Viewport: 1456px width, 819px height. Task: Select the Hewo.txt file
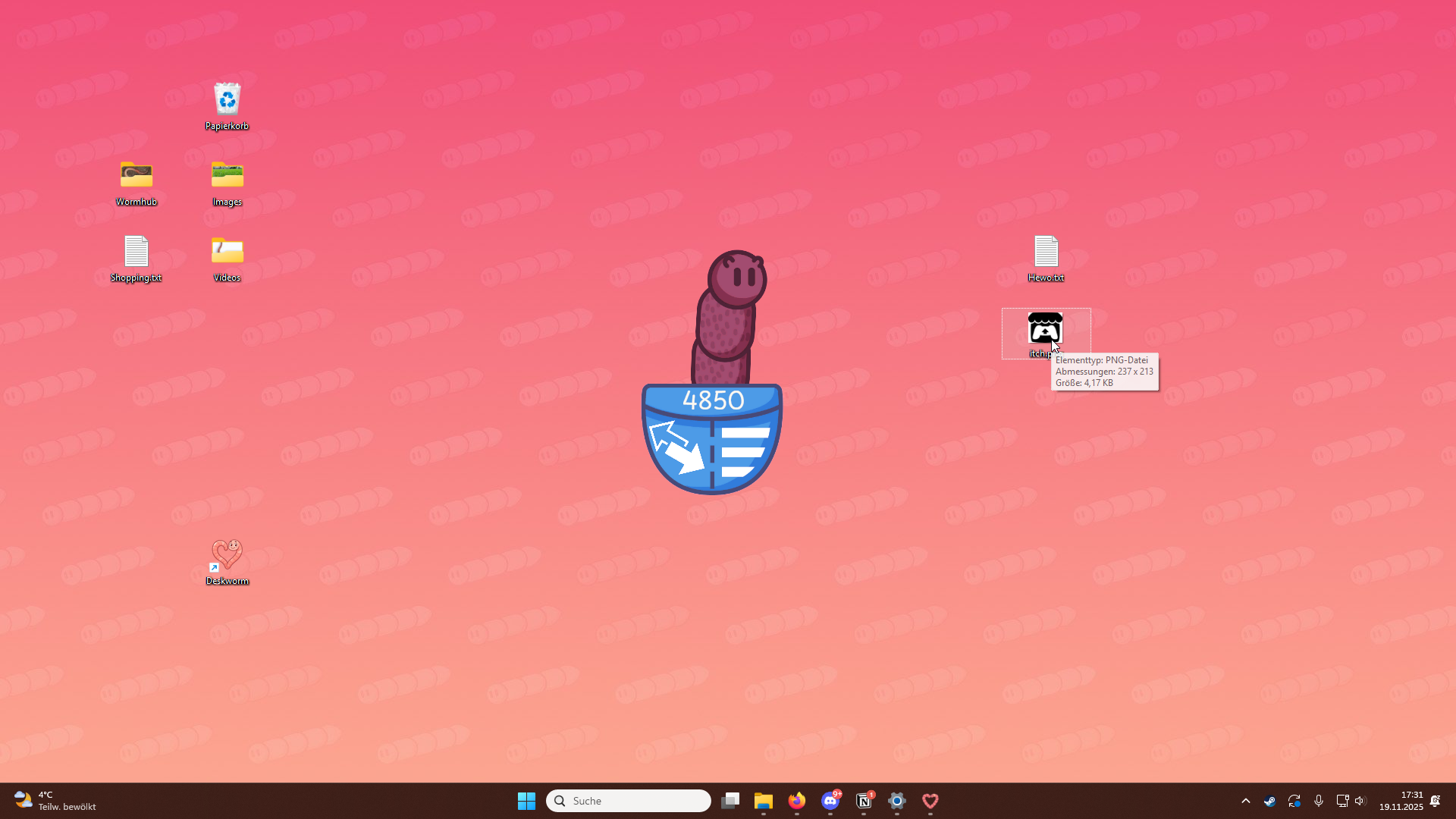(x=1046, y=252)
